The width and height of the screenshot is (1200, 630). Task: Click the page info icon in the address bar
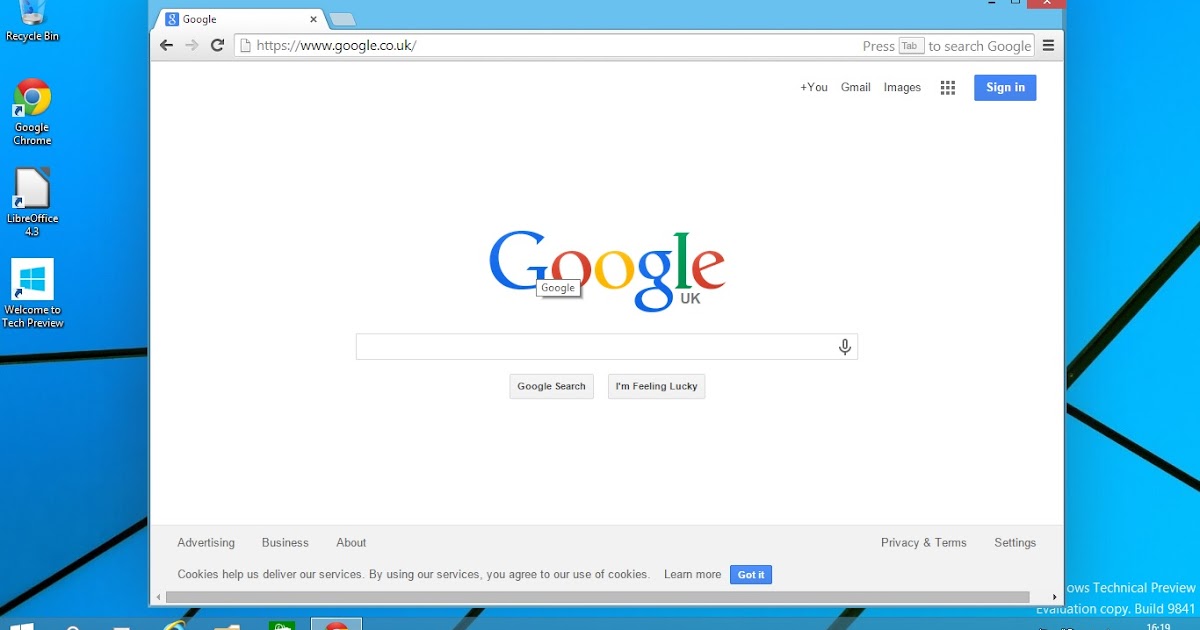245,45
